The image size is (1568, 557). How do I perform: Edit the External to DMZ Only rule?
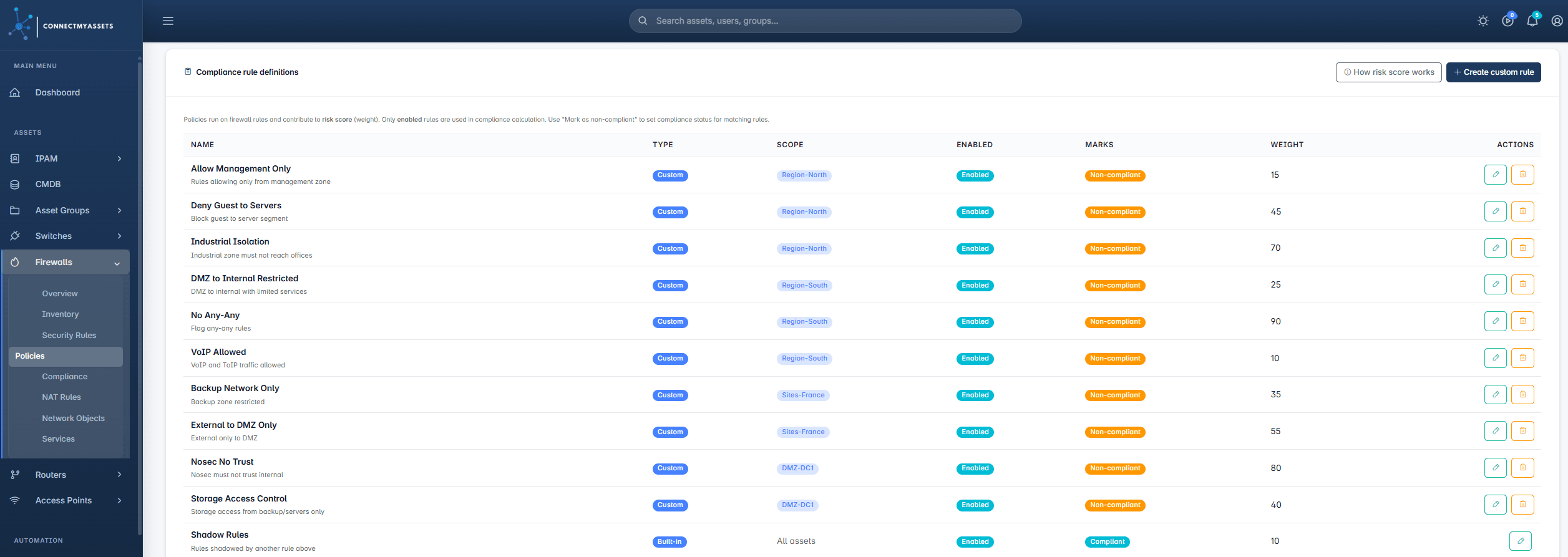pos(1496,431)
